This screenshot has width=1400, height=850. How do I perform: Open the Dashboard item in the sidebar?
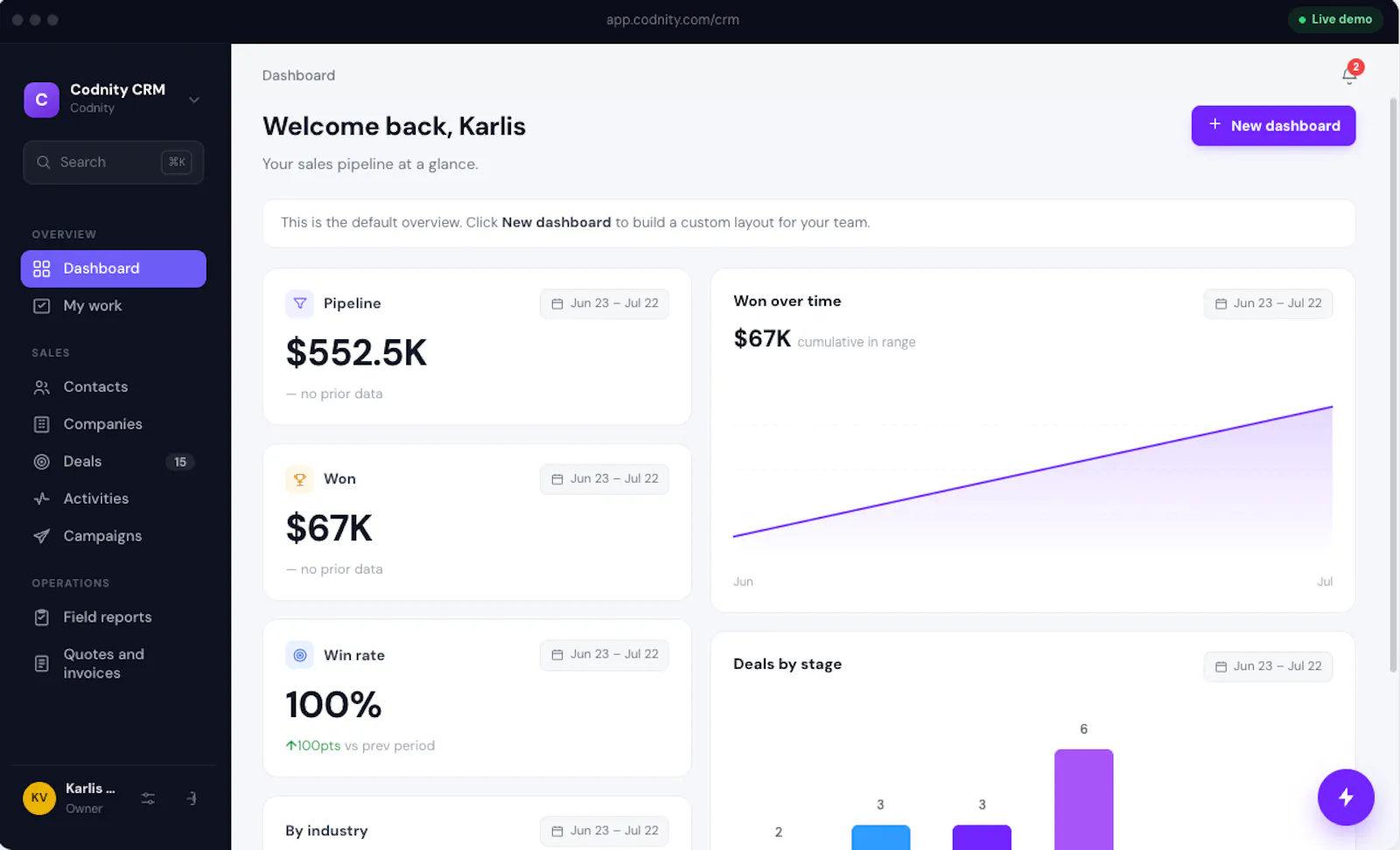coord(114,268)
